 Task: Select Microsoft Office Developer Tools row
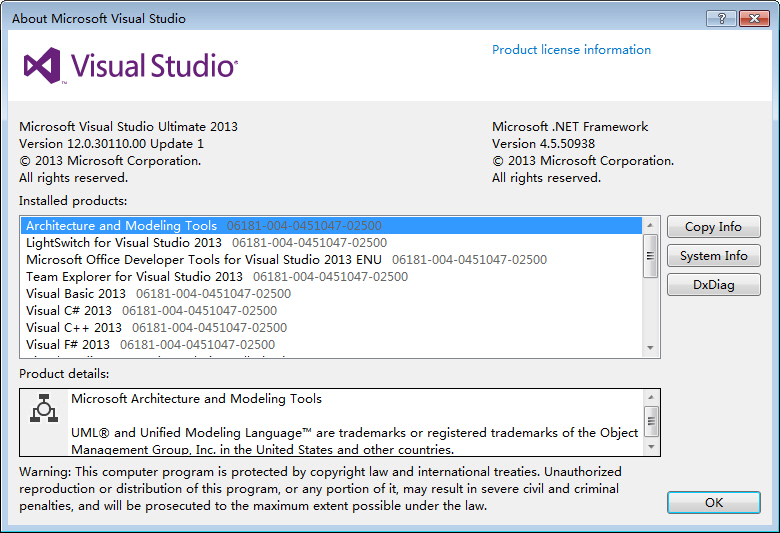[331, 260]
